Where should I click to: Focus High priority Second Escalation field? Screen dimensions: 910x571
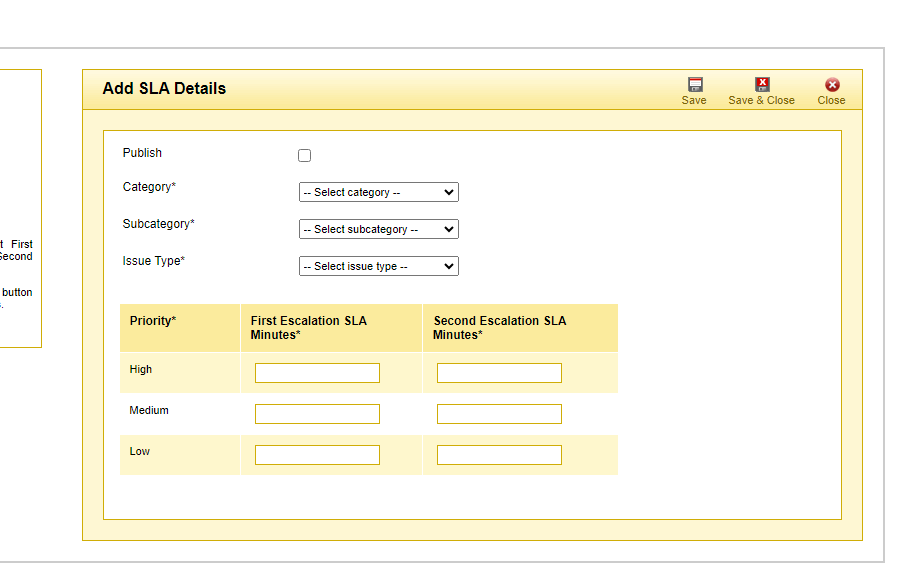pos(499,373)
